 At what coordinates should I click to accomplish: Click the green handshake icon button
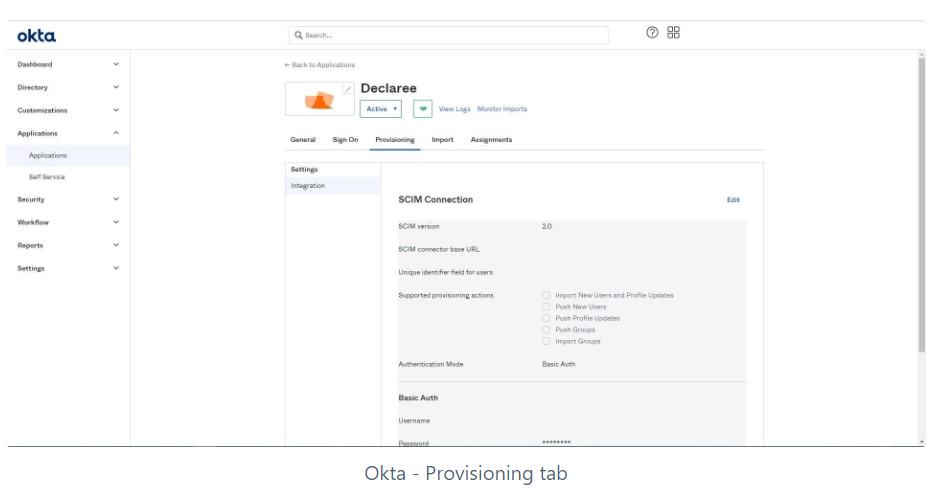click(x=422, y=109)
